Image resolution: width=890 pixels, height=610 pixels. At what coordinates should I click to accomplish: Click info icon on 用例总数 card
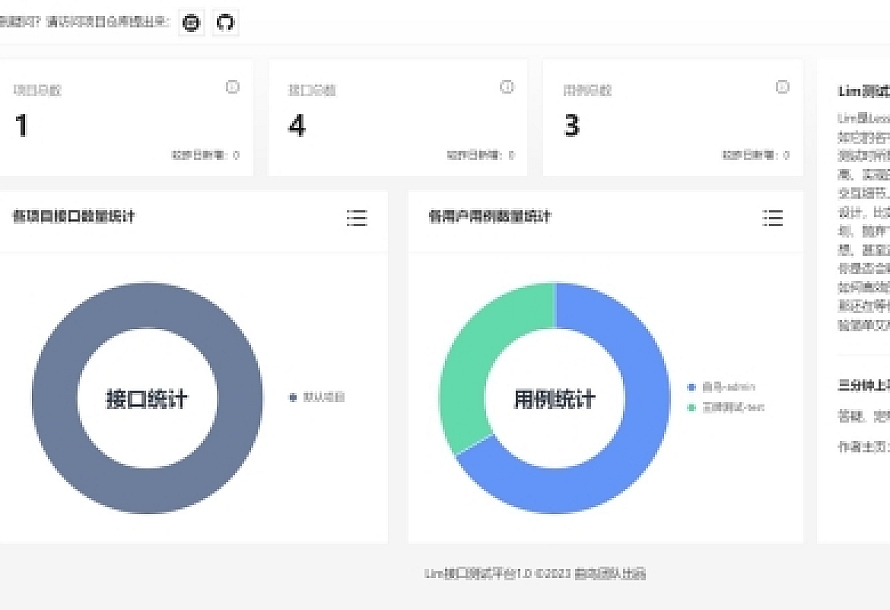pyautogui.click(x=782, y=87)
